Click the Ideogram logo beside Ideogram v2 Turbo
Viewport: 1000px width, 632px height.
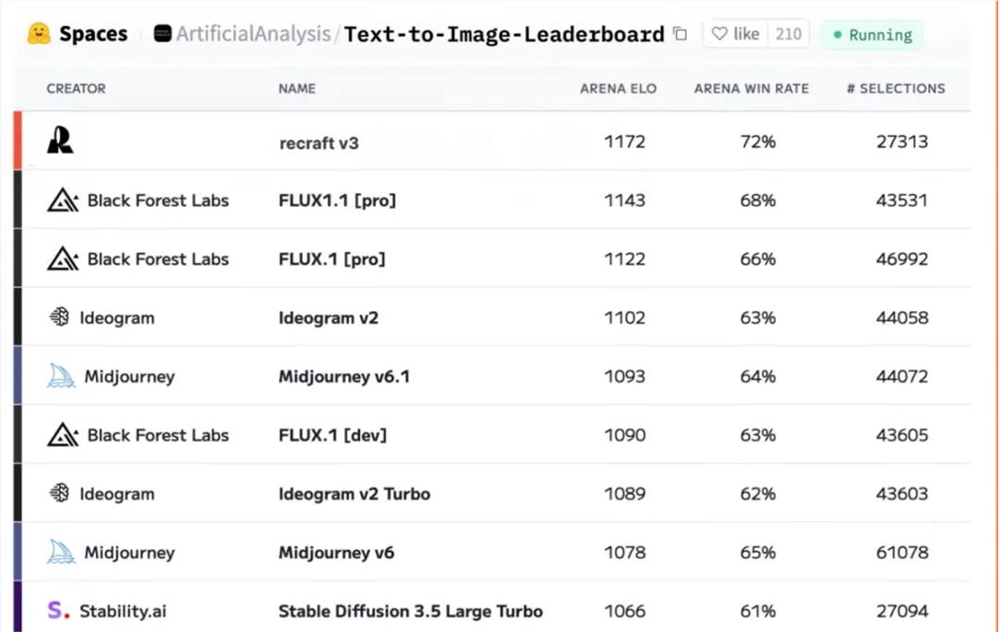(x=59, y=493)
